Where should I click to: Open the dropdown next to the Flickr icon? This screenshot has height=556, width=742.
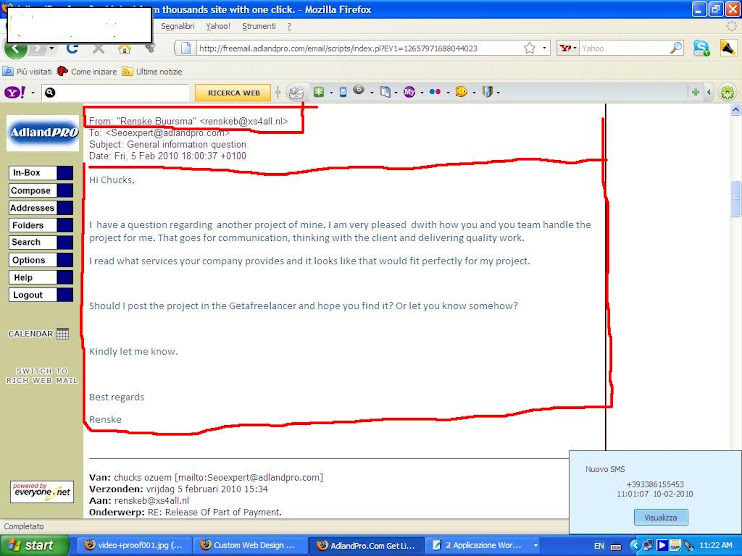447,93
